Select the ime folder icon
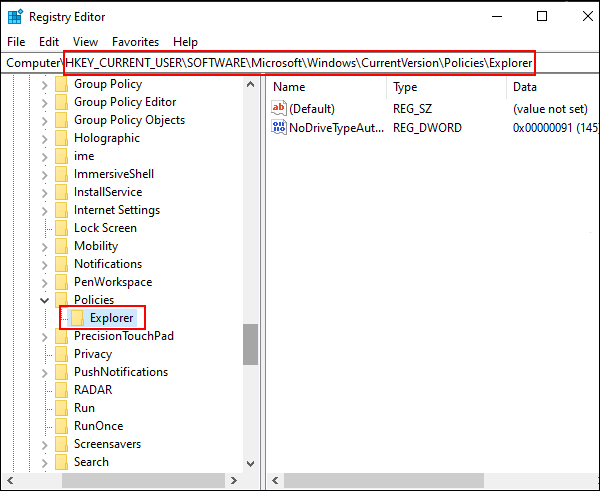Viewport: 600px width, 491px height. coord(61,156)
